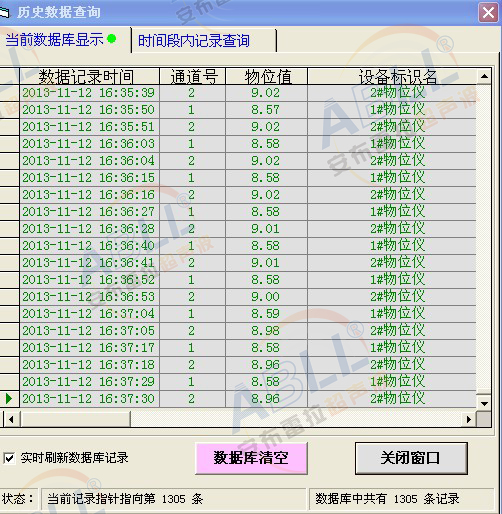Image resolution: width=502 pixels, height=514 pixels.
Task: Click the 9.00 level value cell
Action: 266,297
